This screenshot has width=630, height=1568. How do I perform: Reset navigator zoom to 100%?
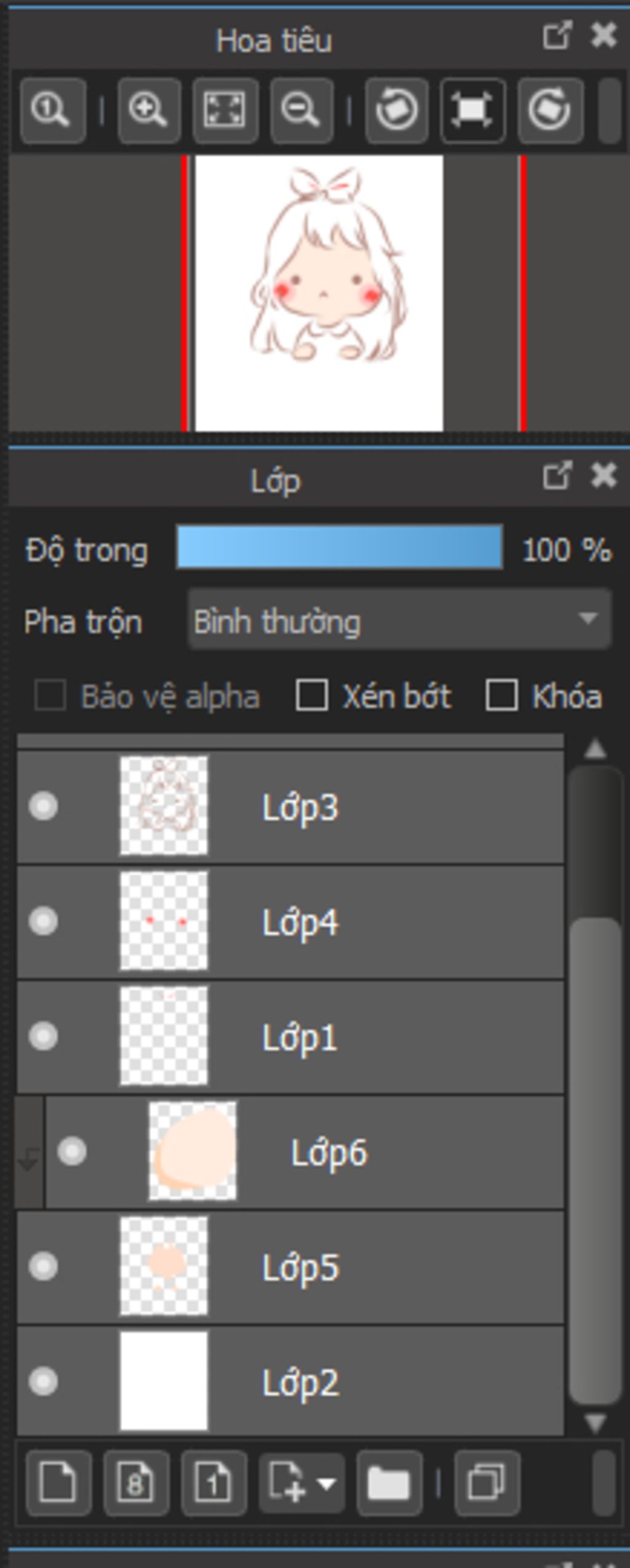click(x=53, y=111)
